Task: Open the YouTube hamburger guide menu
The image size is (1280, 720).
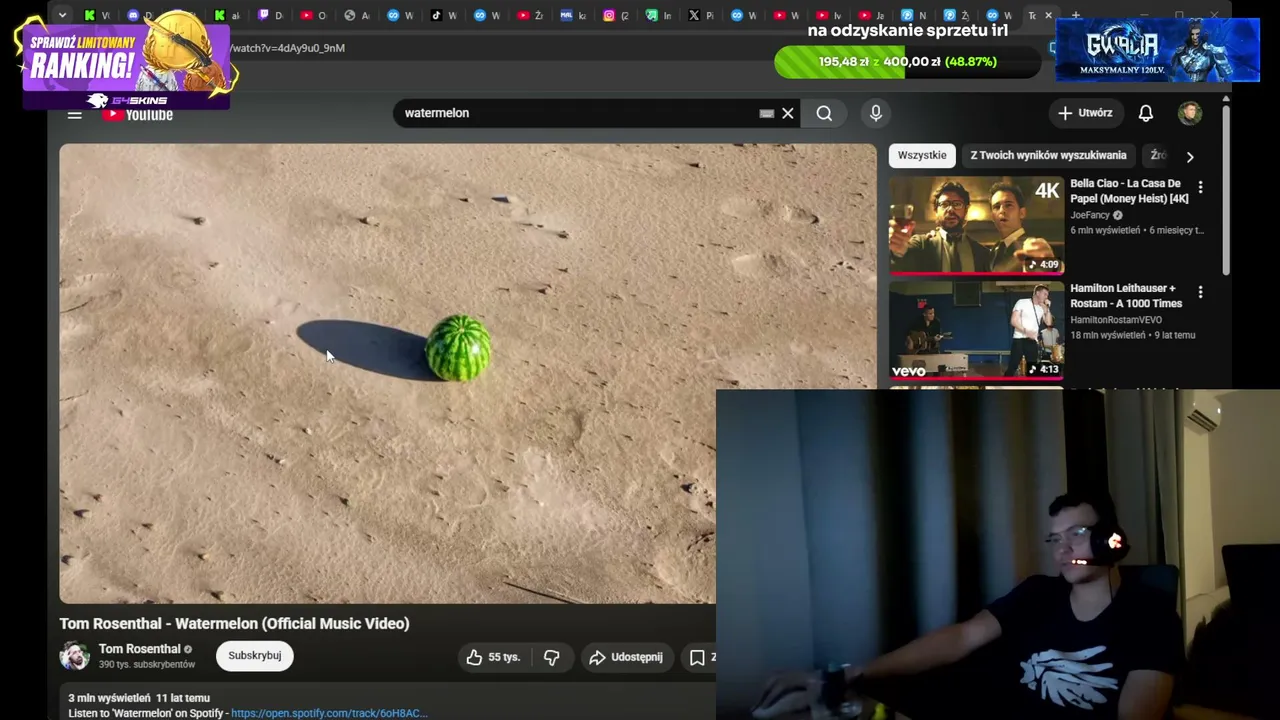Action: 74,114
